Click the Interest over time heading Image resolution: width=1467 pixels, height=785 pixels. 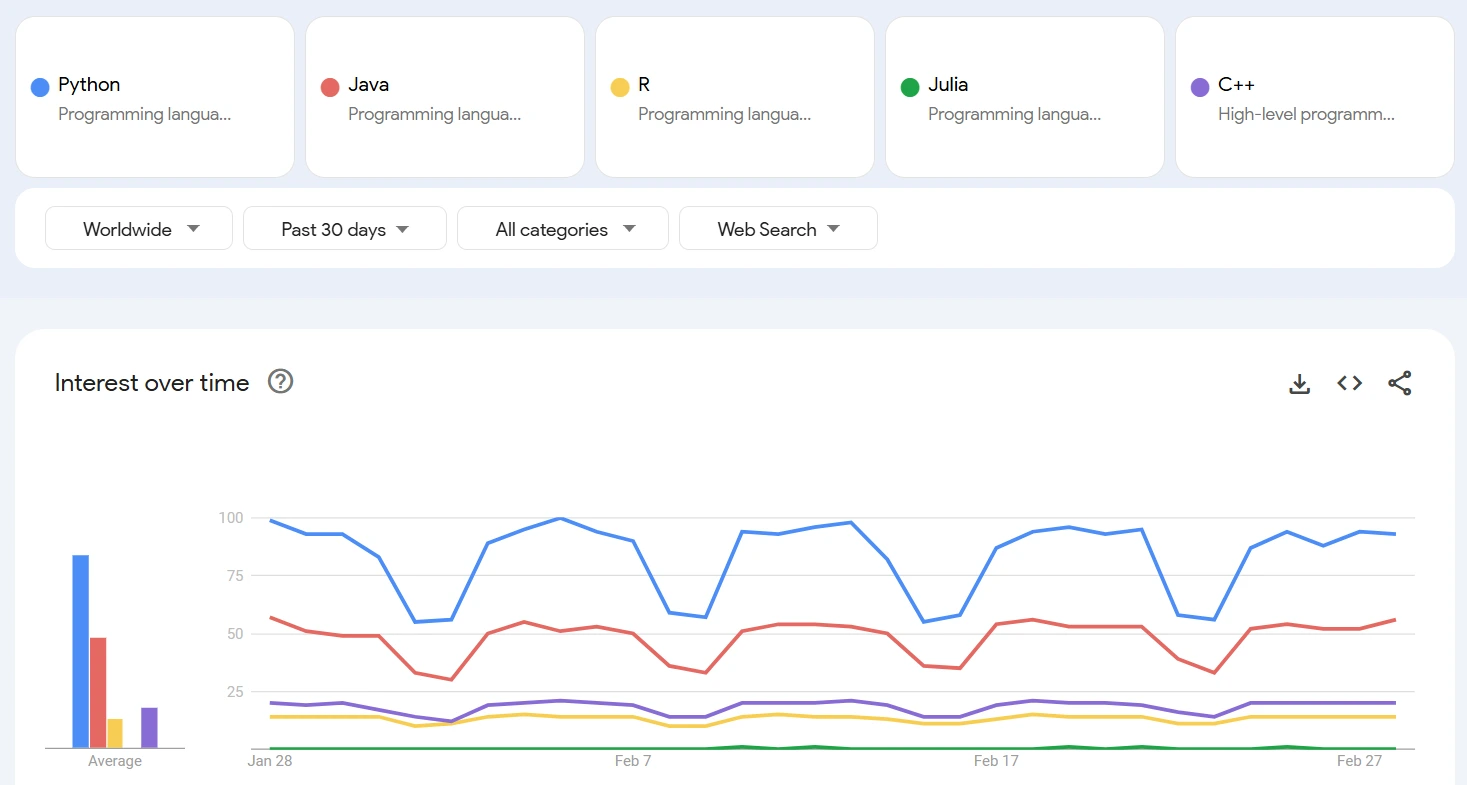point(152,383)
